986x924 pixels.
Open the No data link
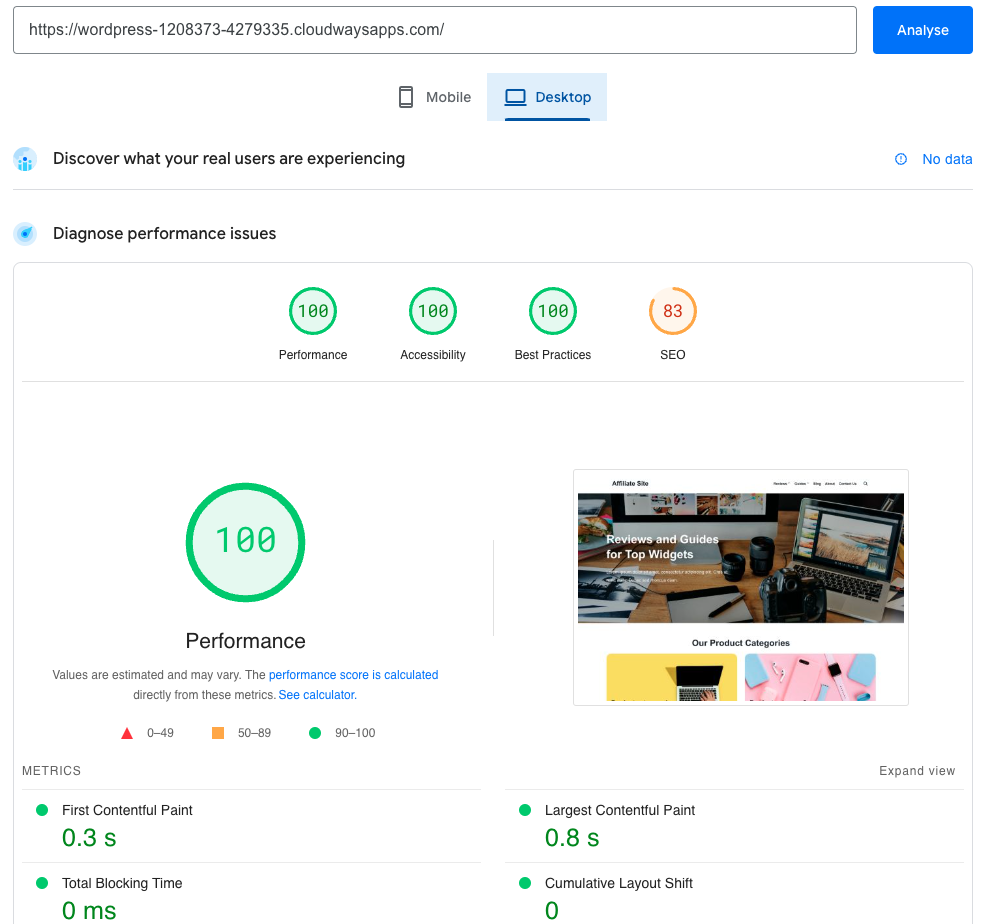946,159
